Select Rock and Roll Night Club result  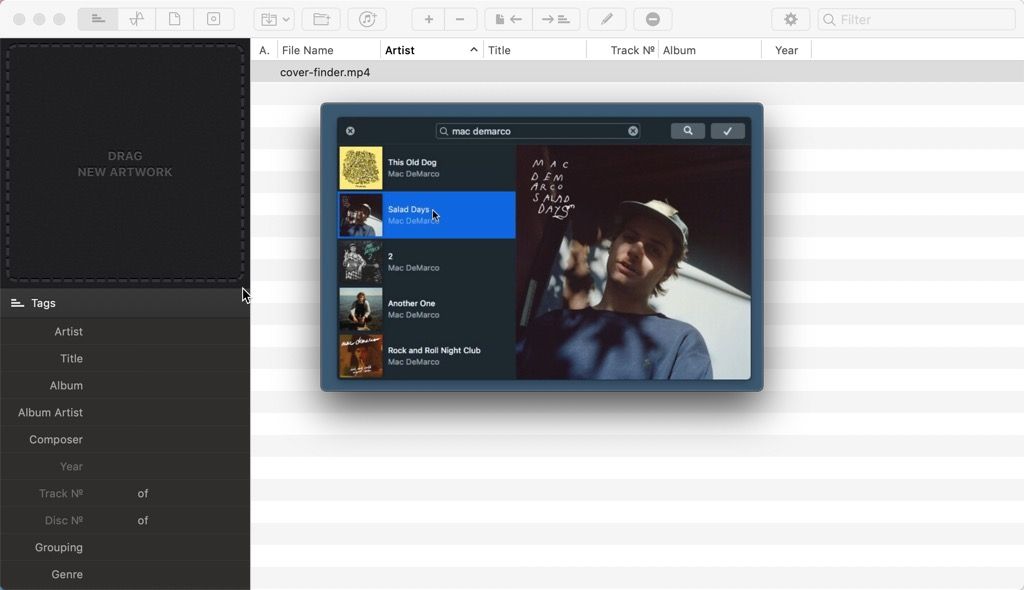[426, 356]
